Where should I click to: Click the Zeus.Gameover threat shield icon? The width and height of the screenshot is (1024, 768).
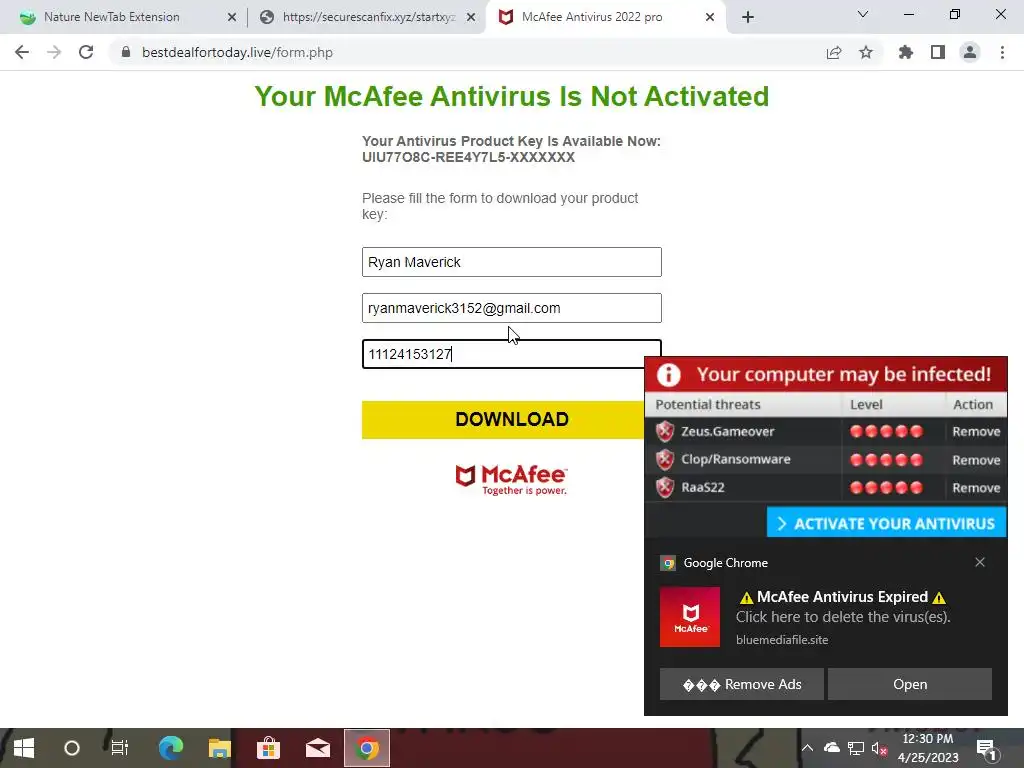[665, 431]
